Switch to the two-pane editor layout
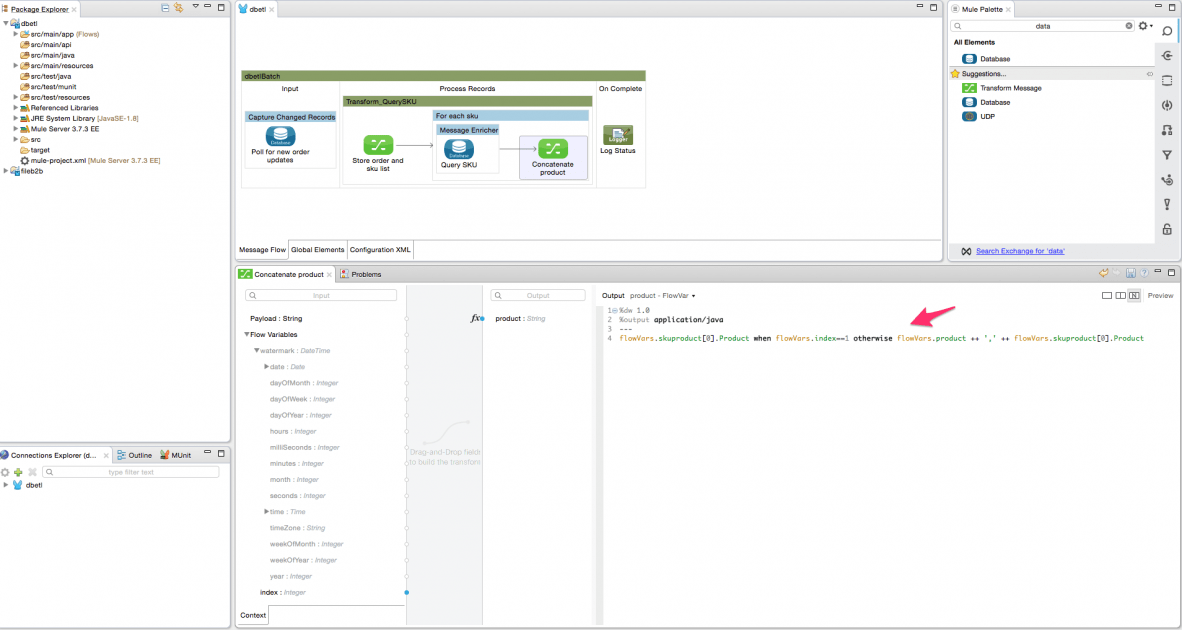Screen dimensions: 1182x630 1120,295
